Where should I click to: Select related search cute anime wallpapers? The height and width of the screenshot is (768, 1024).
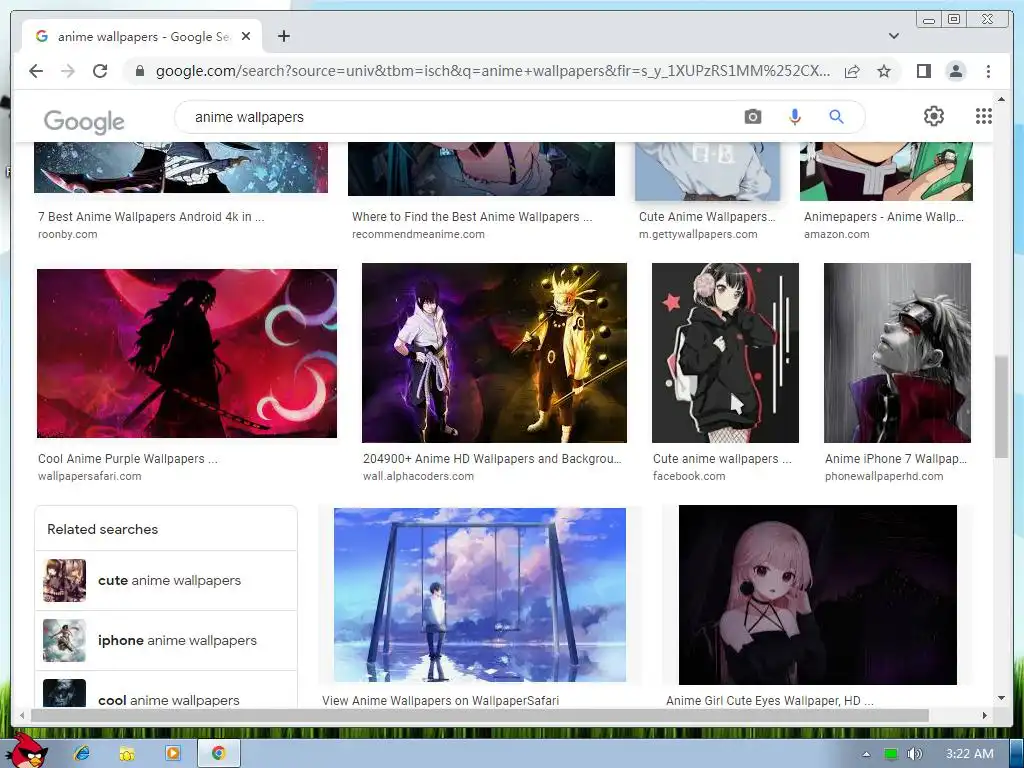[166, 581]
